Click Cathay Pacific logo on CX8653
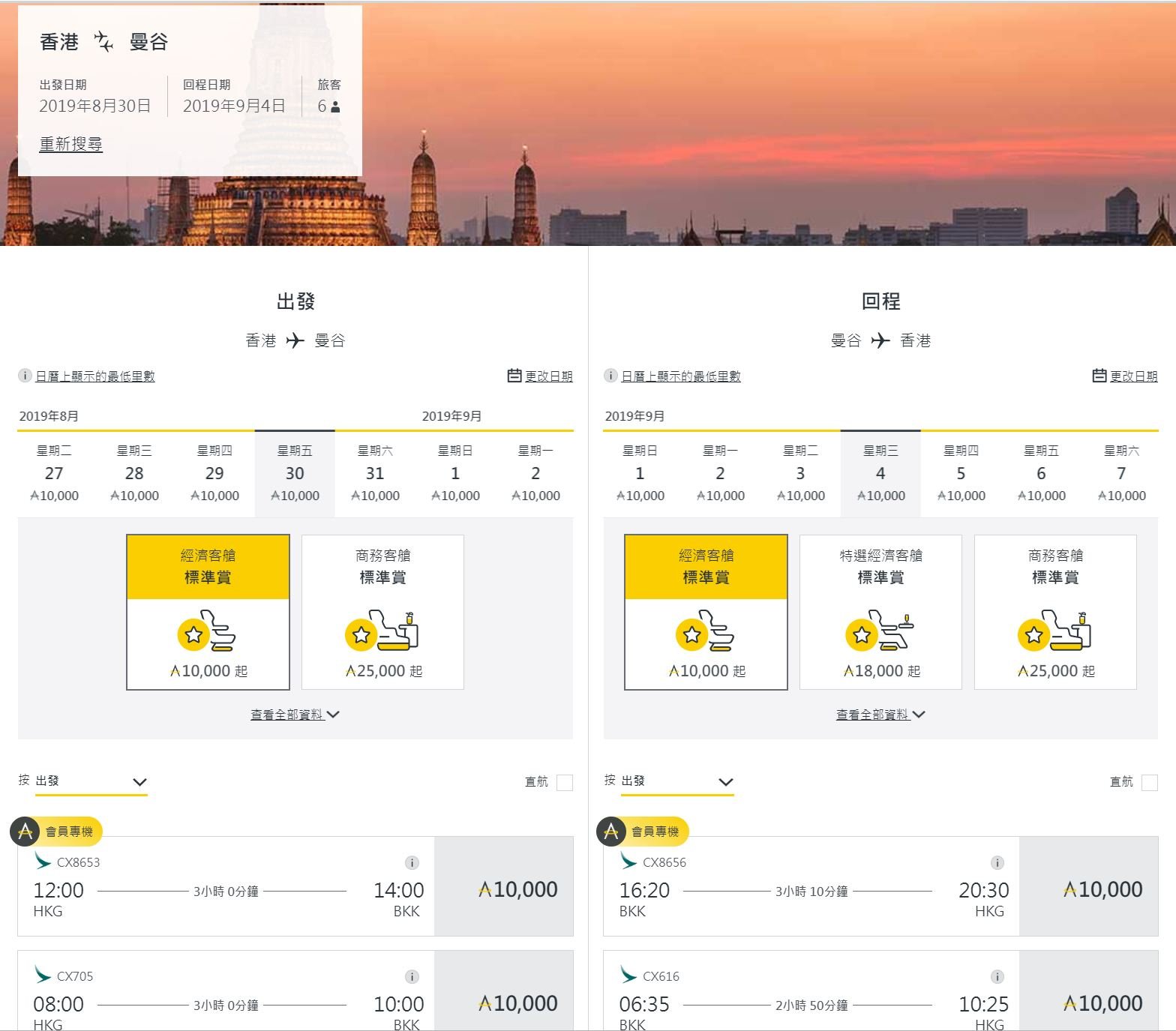Viewport: 1176px width, 1031px height. click(x=43, y=861)
